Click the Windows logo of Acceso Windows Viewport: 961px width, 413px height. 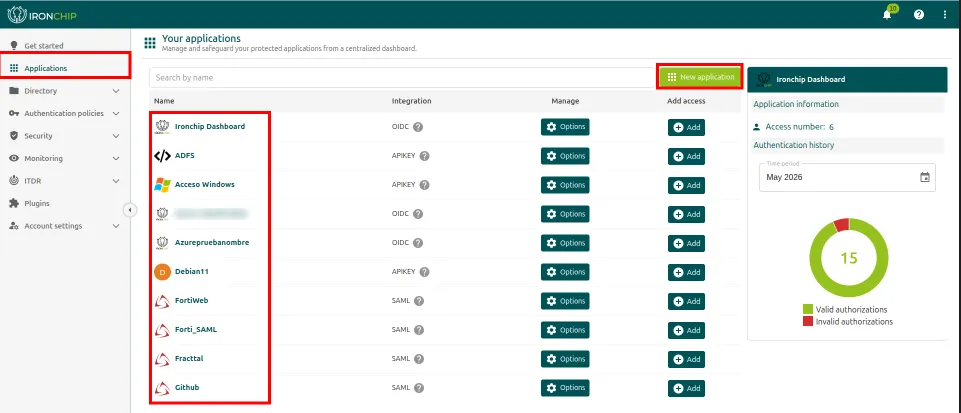point(162,184)
